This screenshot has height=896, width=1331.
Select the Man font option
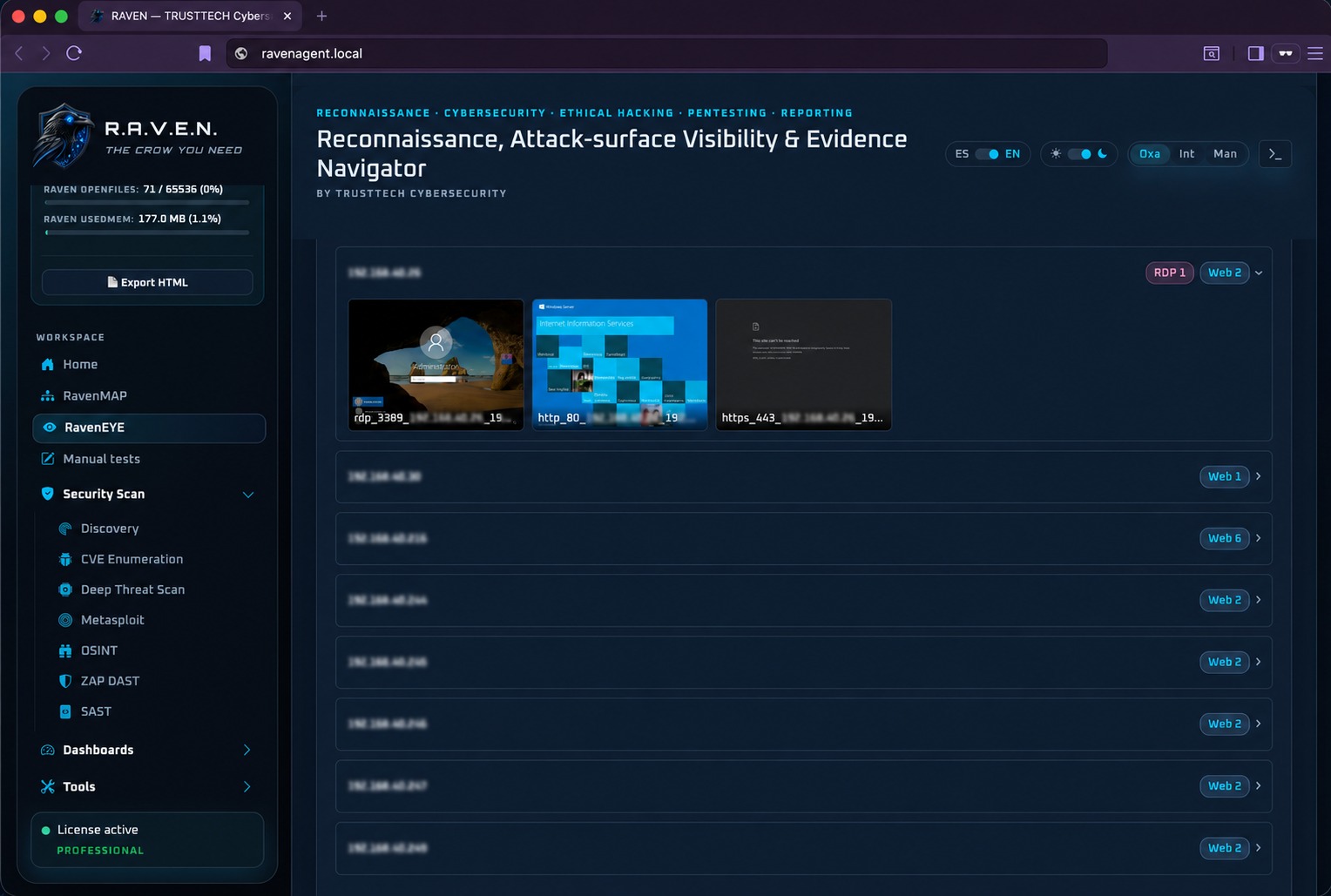(1225, 154)
